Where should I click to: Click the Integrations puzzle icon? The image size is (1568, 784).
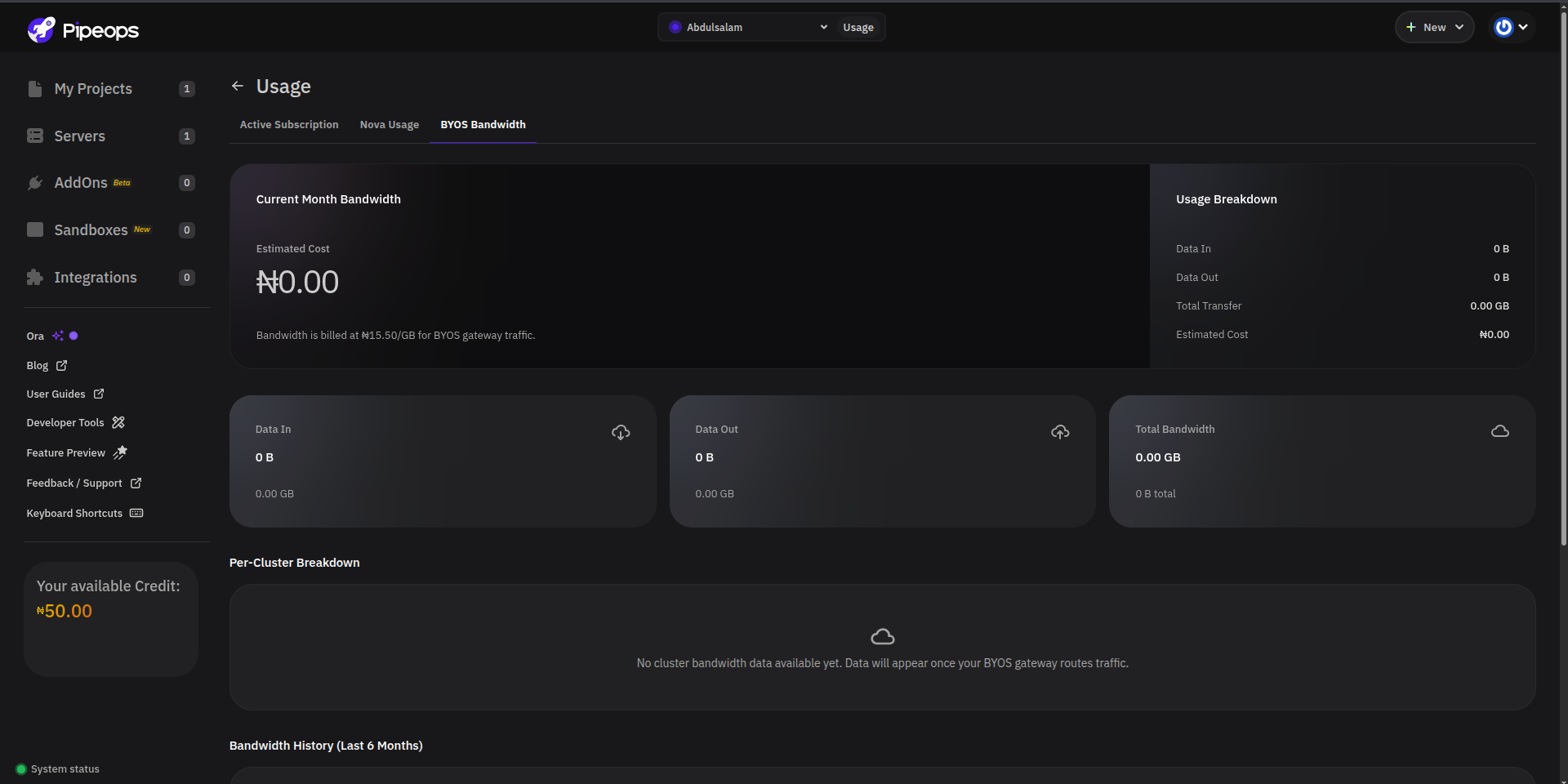[x=35, y=277]
